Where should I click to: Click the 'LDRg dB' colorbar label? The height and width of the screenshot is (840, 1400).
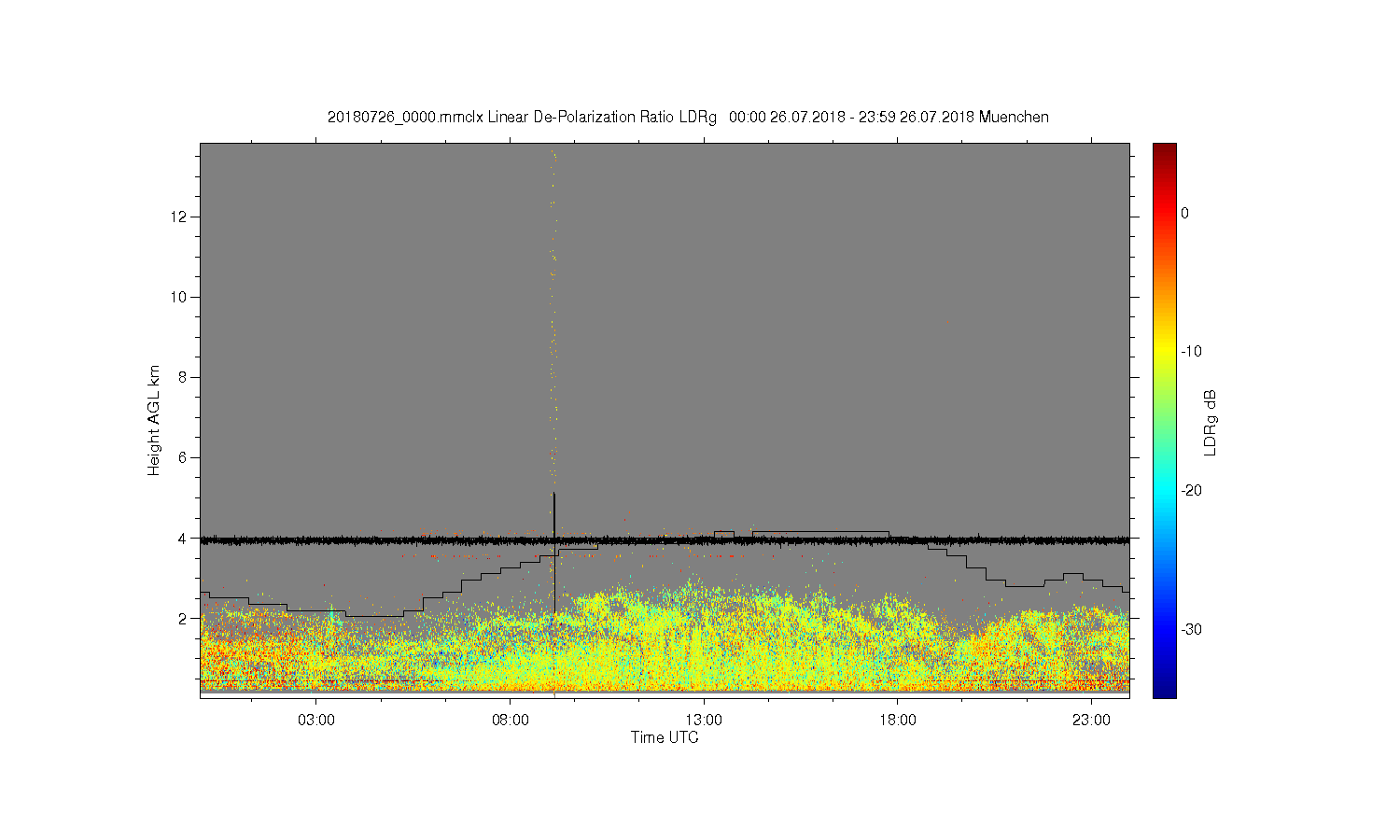pyautogui.click(x=1211, y=422)
